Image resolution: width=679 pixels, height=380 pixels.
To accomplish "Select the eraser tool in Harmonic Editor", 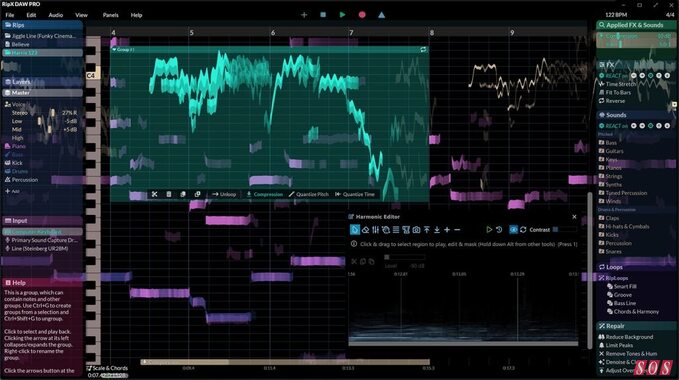I will click(x=365, y=230).
